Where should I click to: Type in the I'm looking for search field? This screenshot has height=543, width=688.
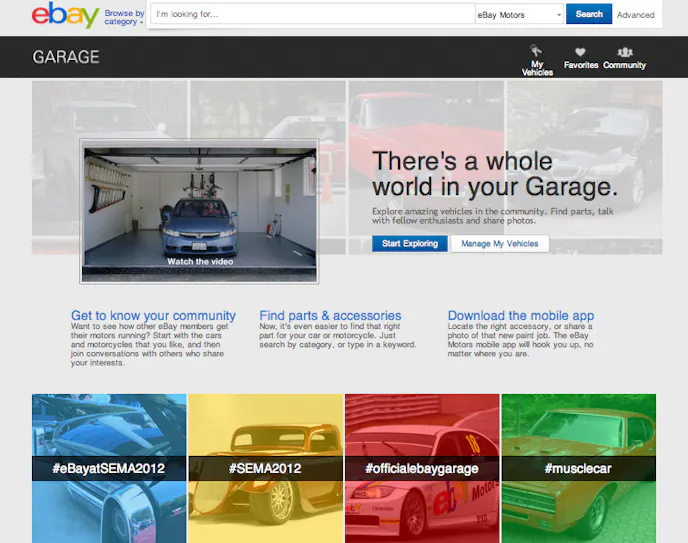(x=312, y=15)
